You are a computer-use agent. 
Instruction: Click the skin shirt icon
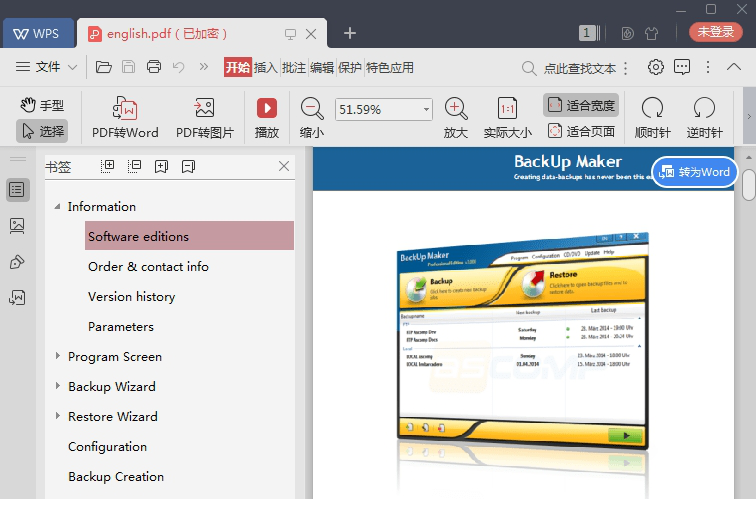pyautogui.click(x=651, y=33)
